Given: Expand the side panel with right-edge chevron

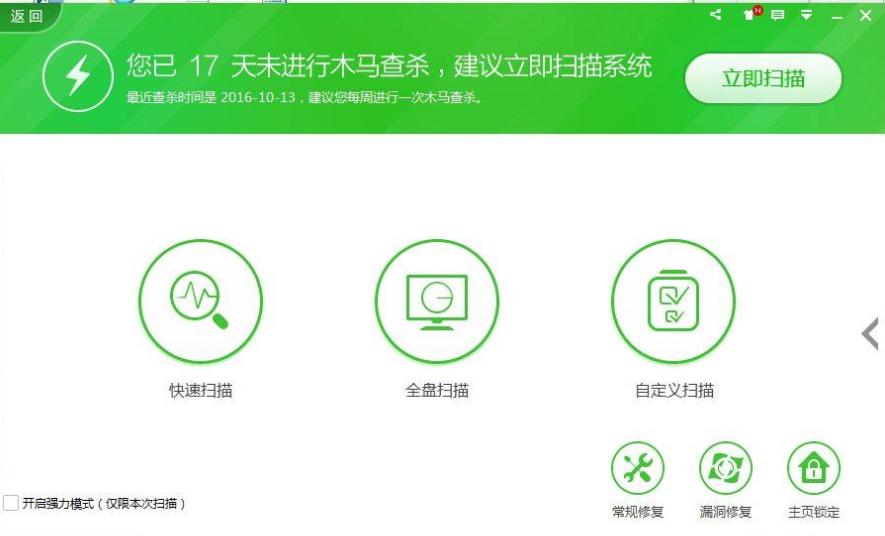Looking at the screenshot, I should (x=870, y=334).
